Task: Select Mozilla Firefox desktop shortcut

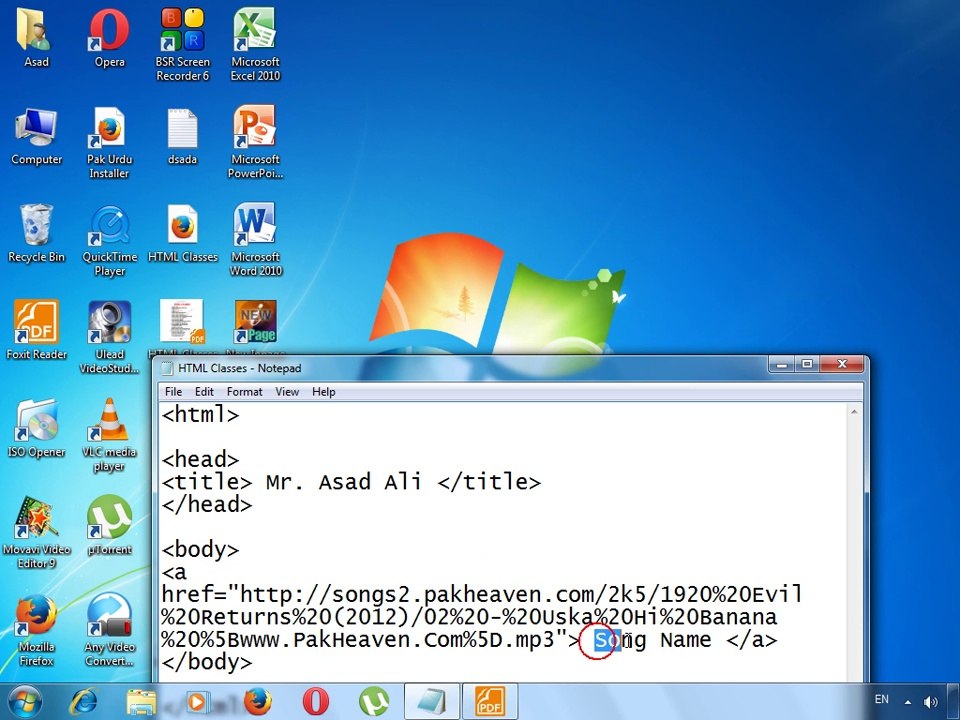Action: click(36, 614)
